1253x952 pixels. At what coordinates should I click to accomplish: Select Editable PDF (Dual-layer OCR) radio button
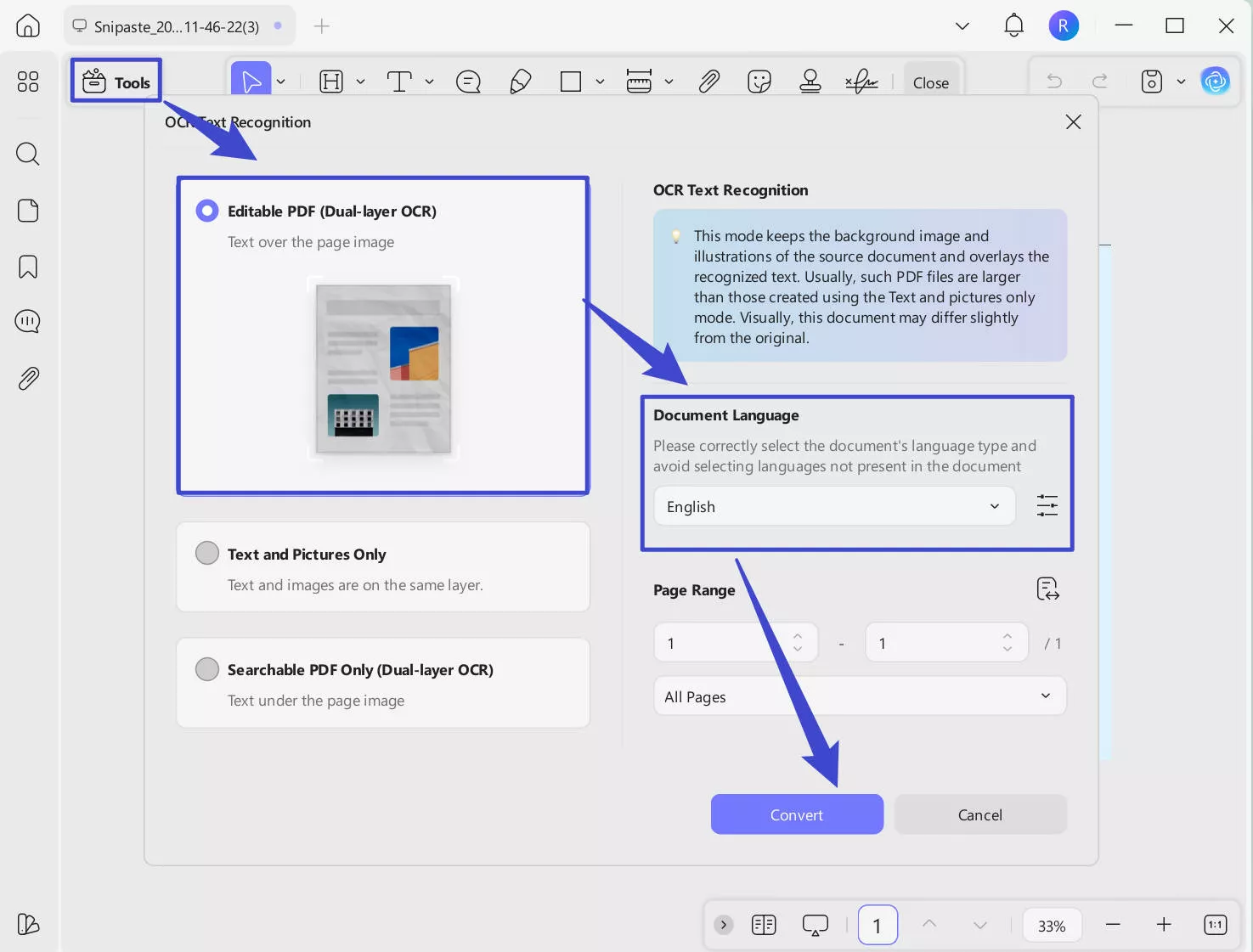coord(207,211)
